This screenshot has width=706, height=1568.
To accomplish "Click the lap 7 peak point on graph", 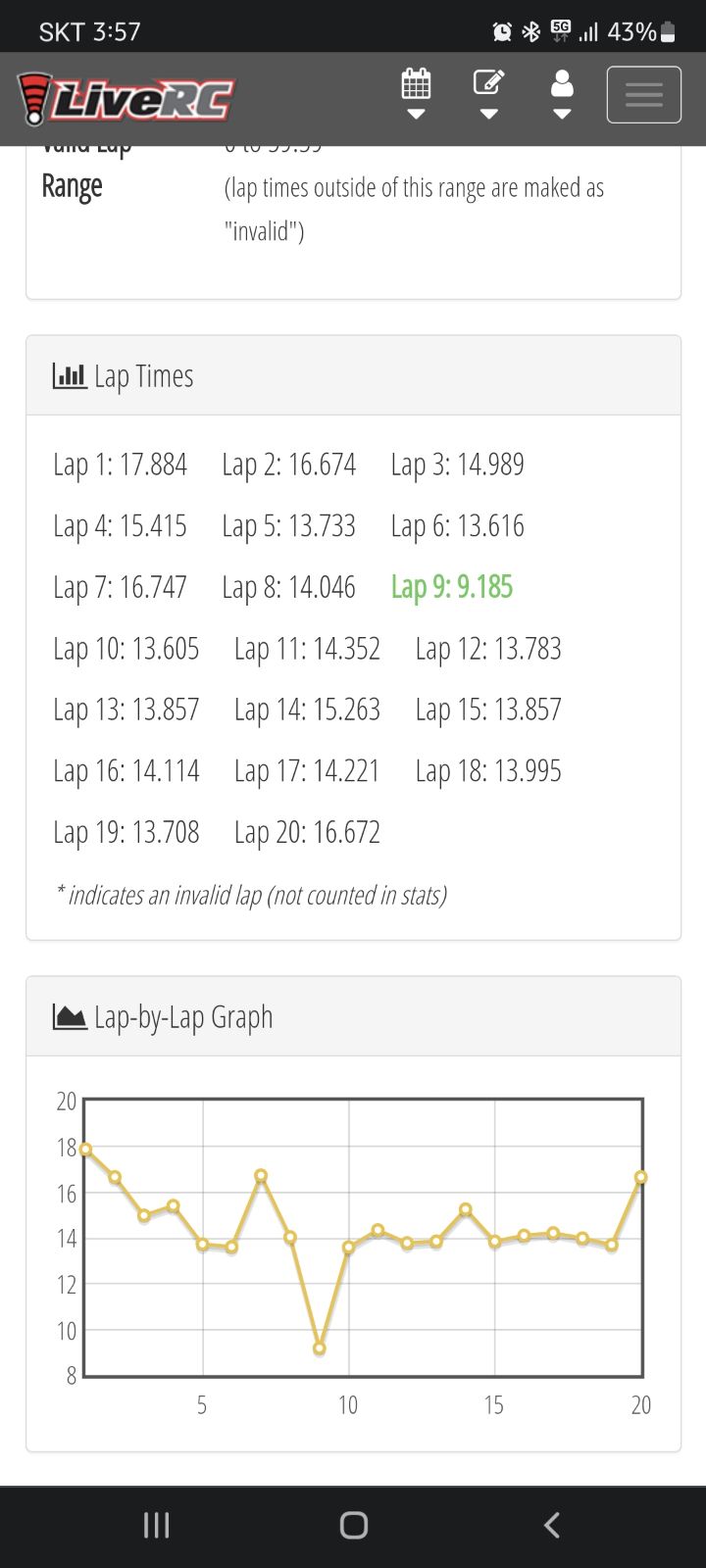I will 261,1175.
